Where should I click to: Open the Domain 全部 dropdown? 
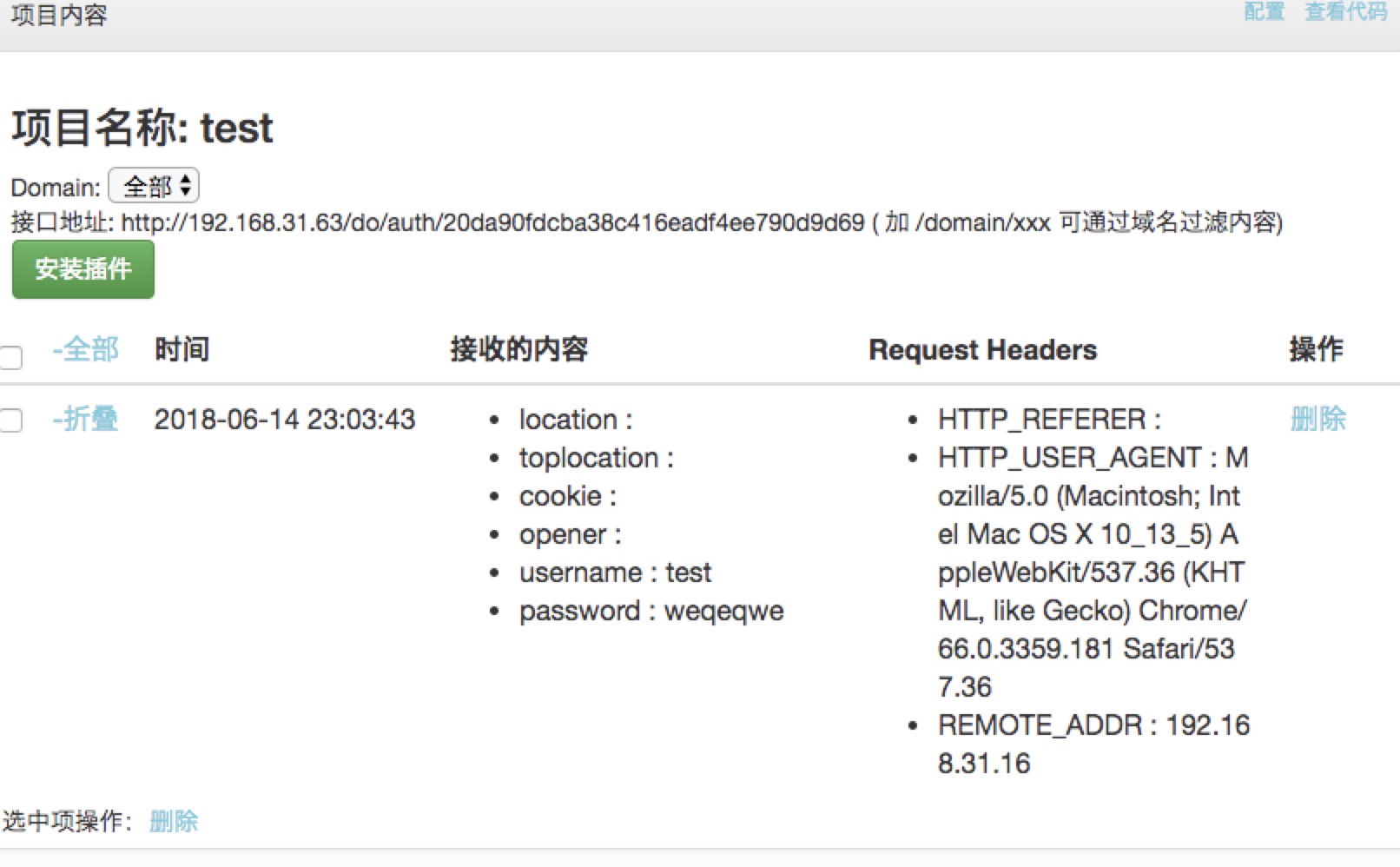tap(154, 186)
